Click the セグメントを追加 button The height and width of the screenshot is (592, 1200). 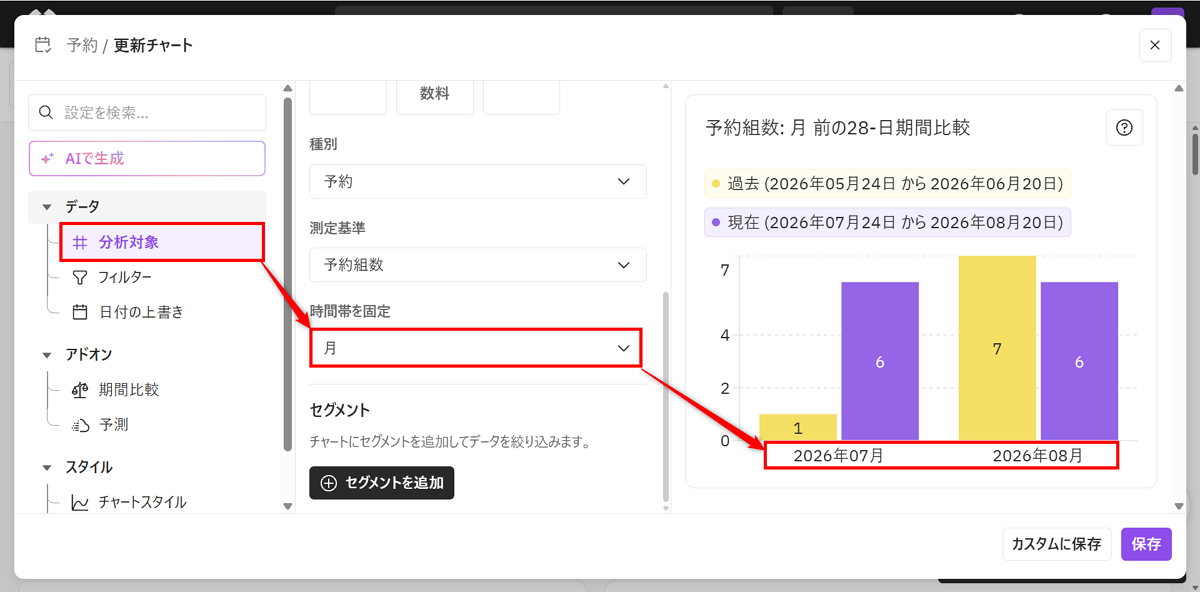[381, 482]
